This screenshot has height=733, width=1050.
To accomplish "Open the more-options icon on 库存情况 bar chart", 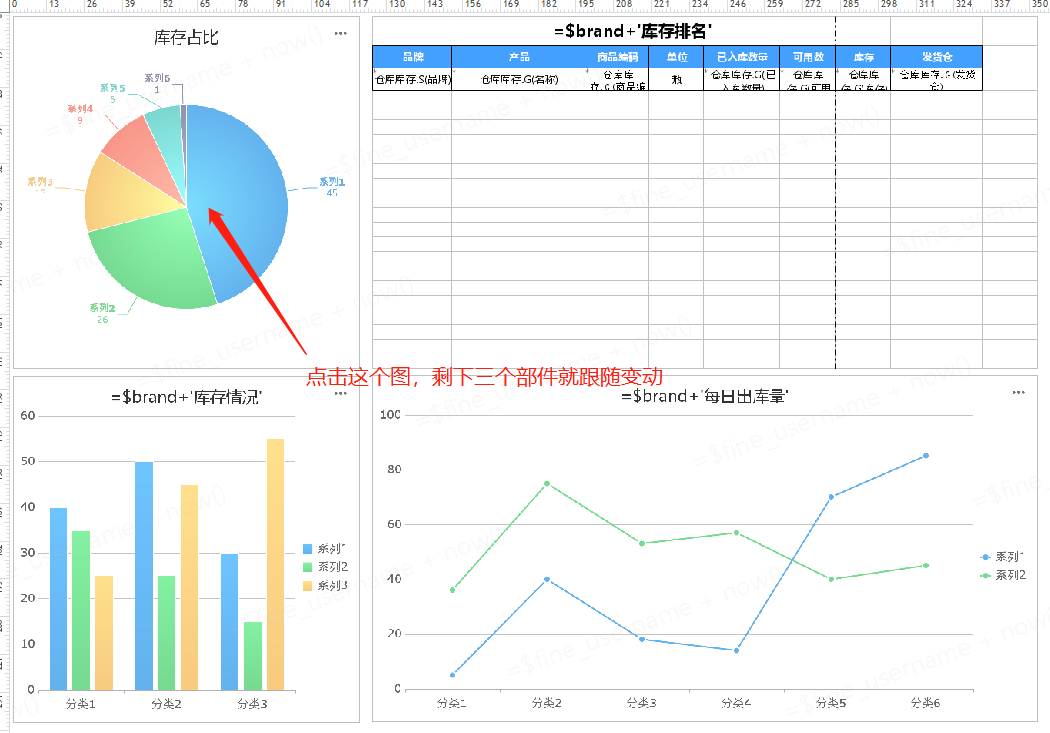I will [341, 394].
